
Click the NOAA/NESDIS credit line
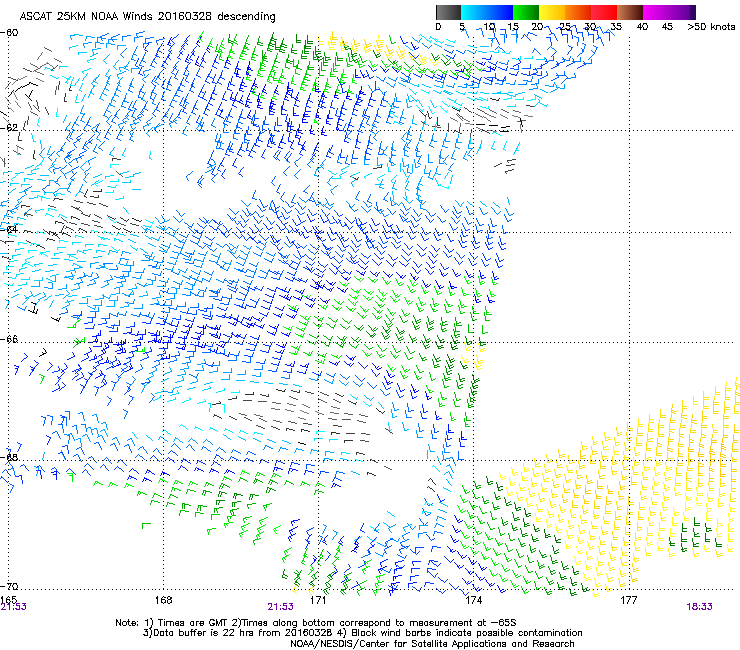coord(432,644)
